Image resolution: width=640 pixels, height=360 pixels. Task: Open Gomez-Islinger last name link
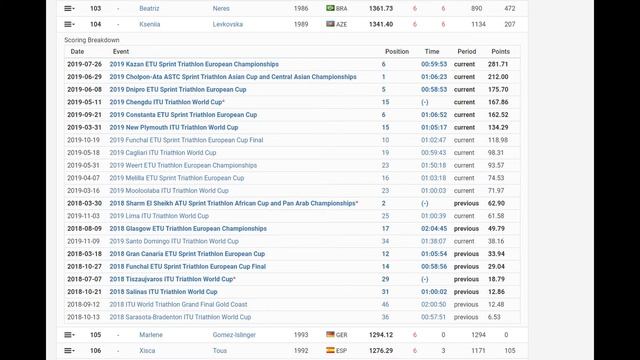point(234,335)
